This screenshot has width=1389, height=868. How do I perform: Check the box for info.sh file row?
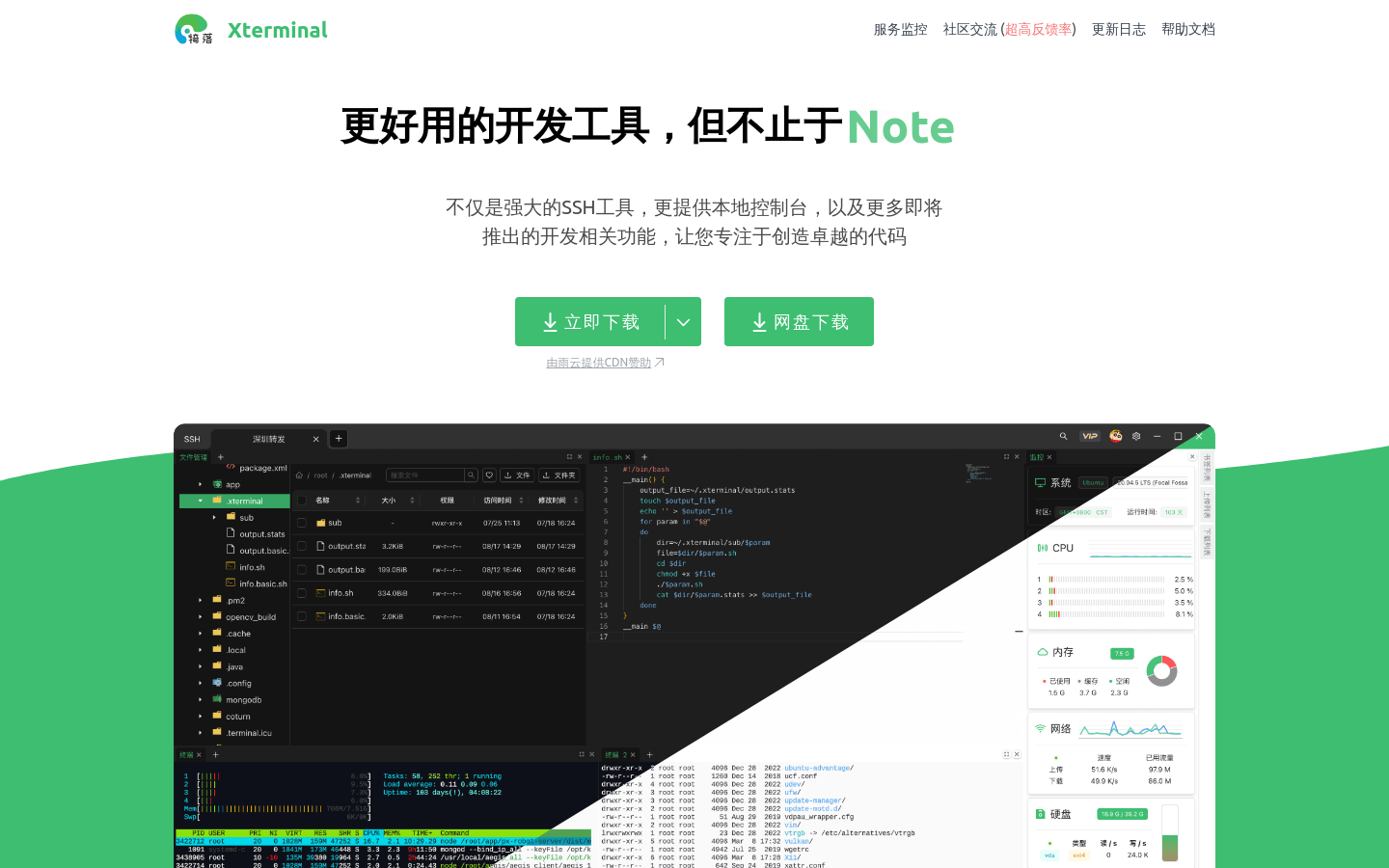click(x=302, y=593)
